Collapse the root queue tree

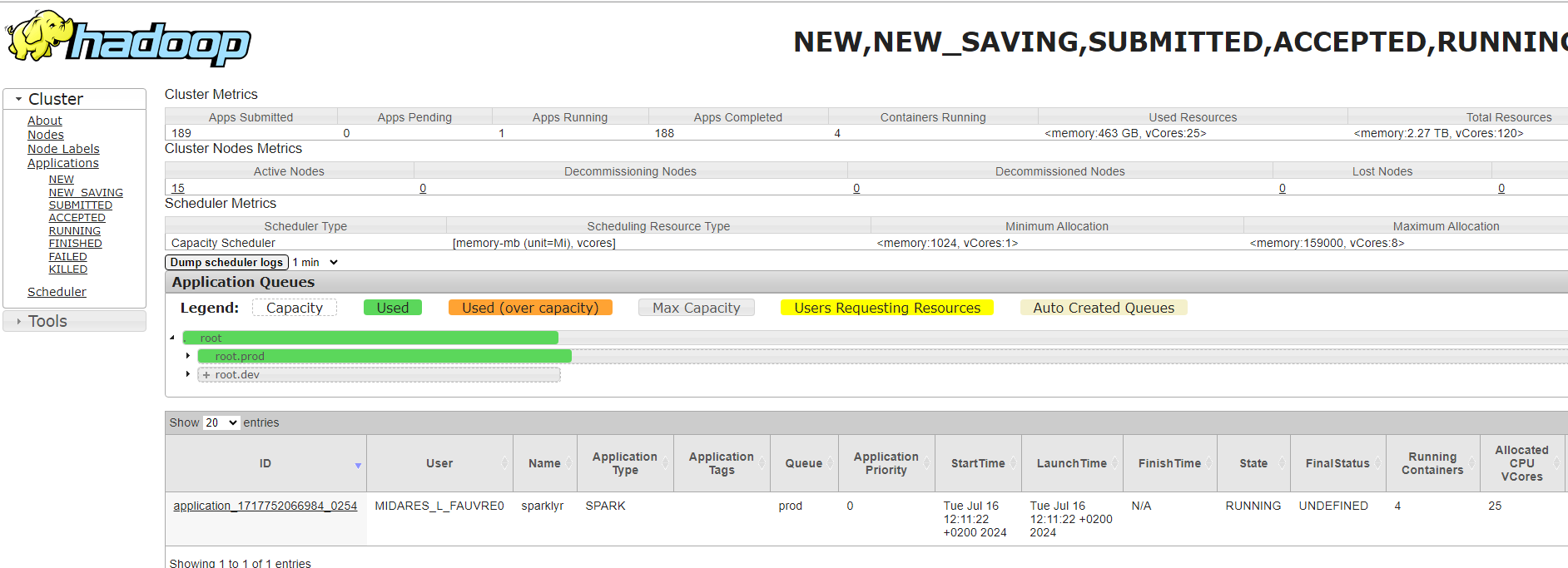click(172, 338)
